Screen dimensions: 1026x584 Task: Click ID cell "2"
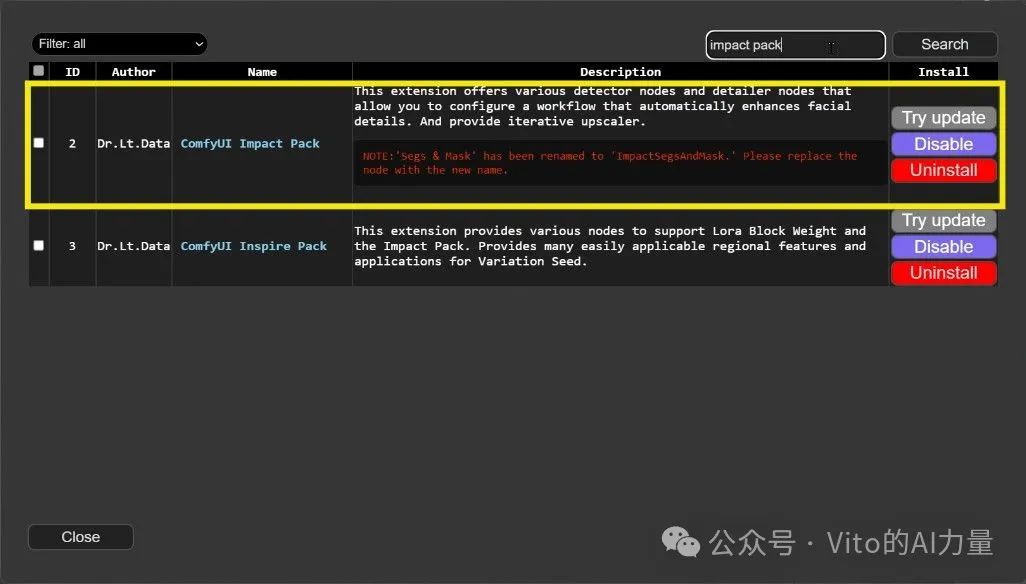pos(73,143)
